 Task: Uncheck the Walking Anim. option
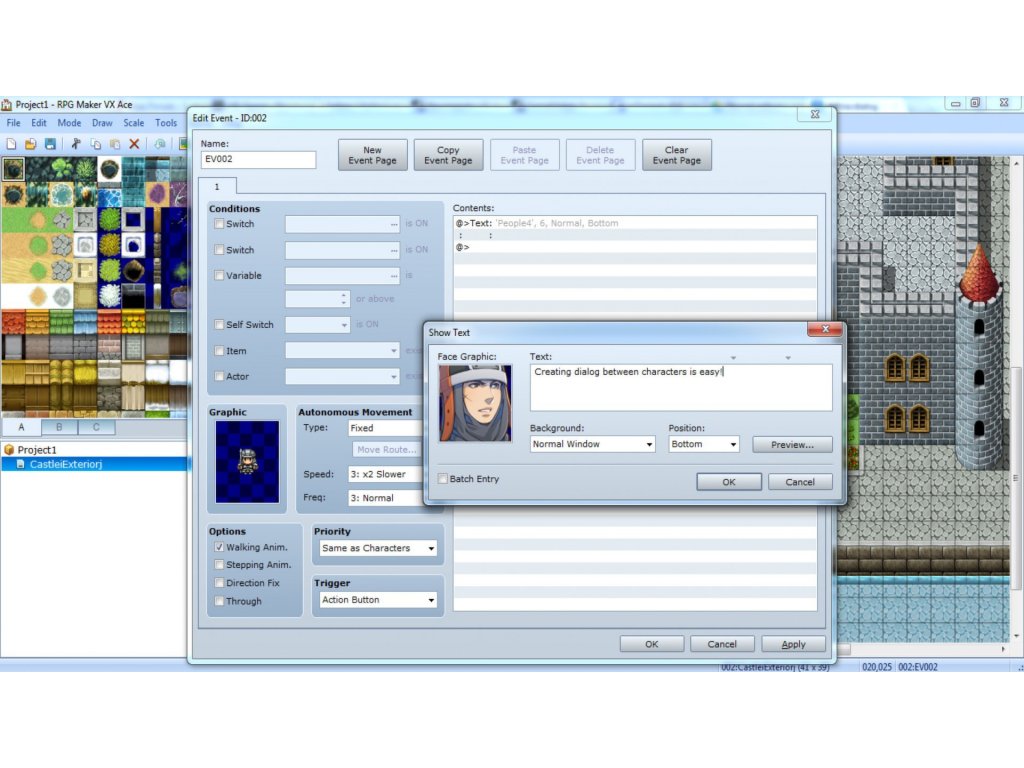219,548
